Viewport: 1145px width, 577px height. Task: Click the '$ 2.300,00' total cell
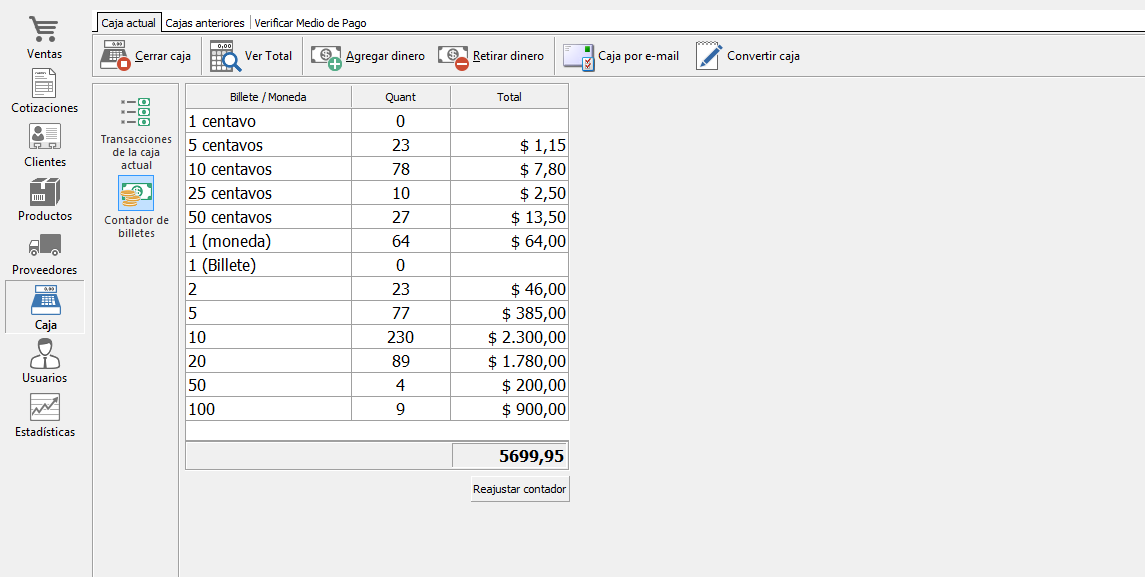509,337
